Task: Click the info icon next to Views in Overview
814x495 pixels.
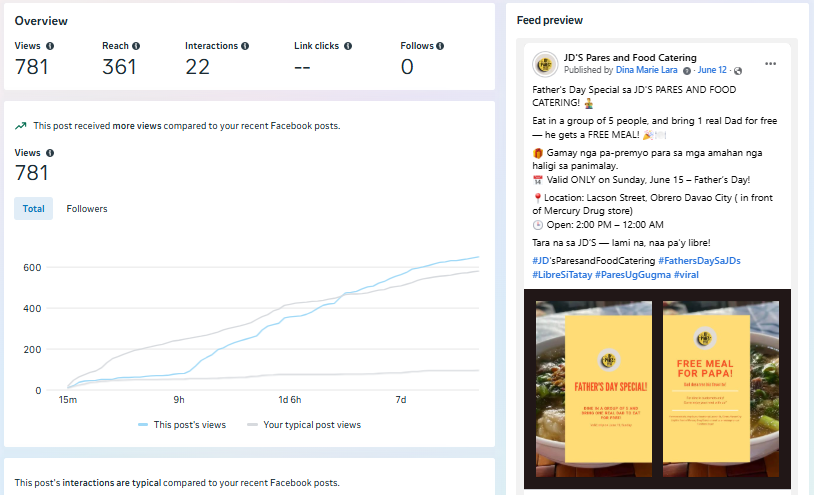Action: (x=50, y=46)
